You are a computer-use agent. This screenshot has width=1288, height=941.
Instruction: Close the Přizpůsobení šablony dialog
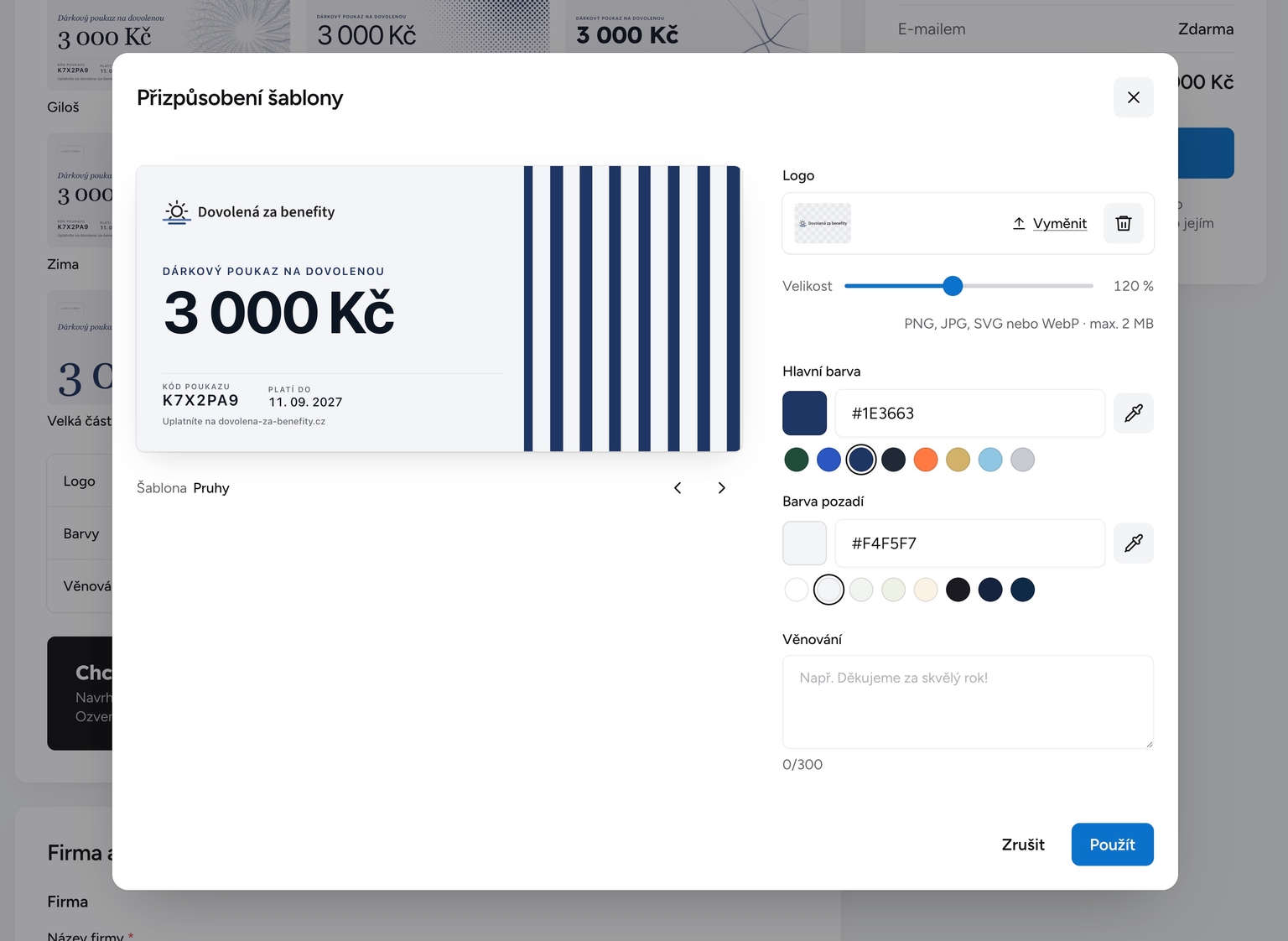(1133, 97)
